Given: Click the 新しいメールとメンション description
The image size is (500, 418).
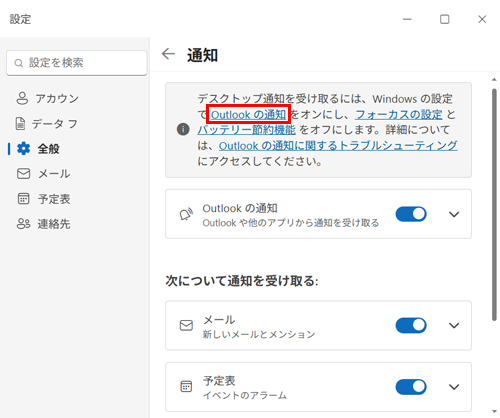Looking at the screenshot, I should tap(259, 334).
